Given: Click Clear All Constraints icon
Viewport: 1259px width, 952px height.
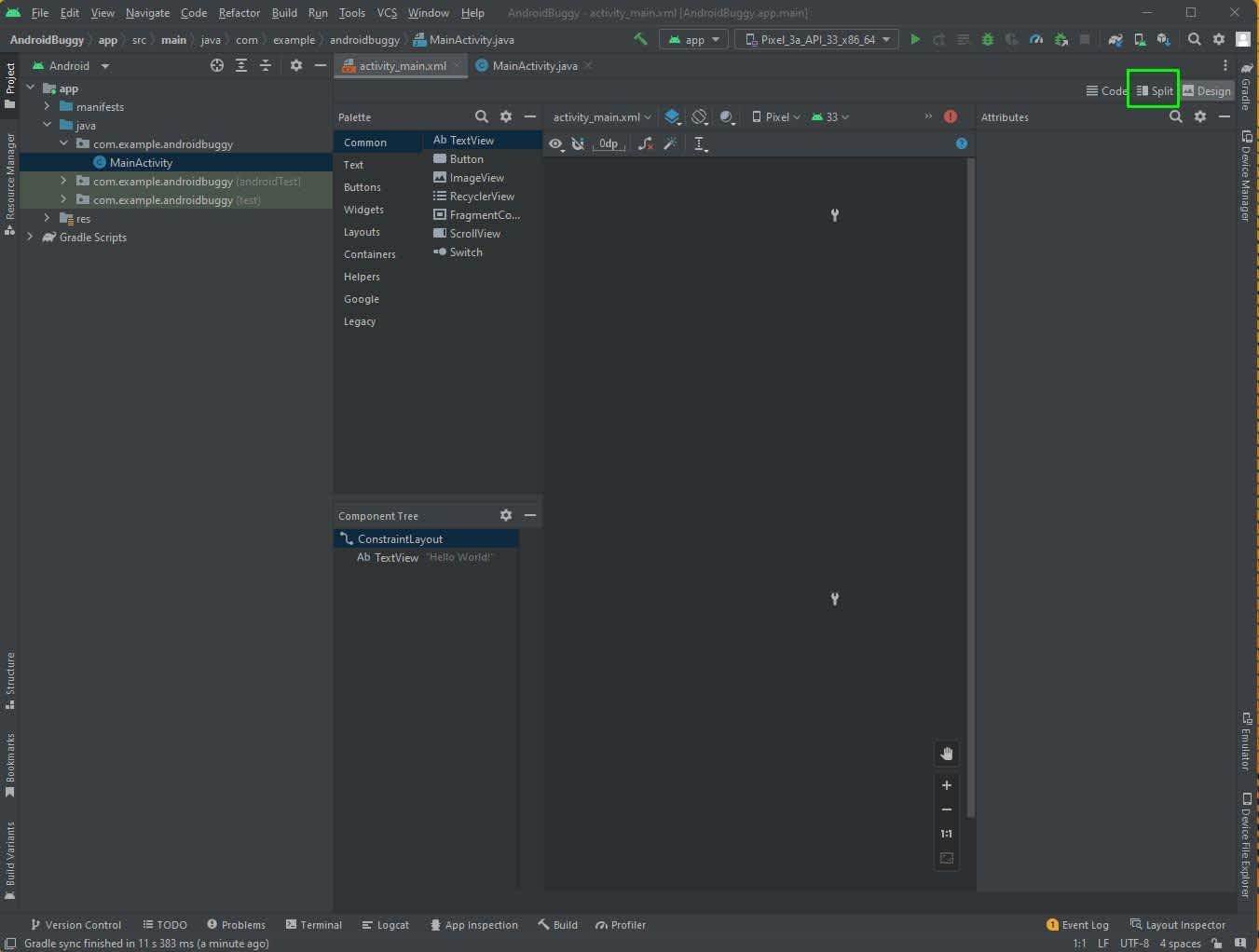Looking at the screenshot, I should pyautogui.click(x=645, y=143).
